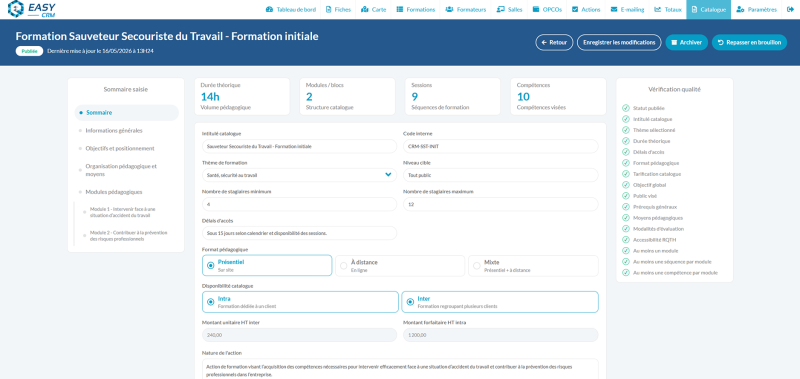Viewport: 800px width, 379px height.
Task: Click the check icon next to Statut publiée
Action: click(626, 108)
